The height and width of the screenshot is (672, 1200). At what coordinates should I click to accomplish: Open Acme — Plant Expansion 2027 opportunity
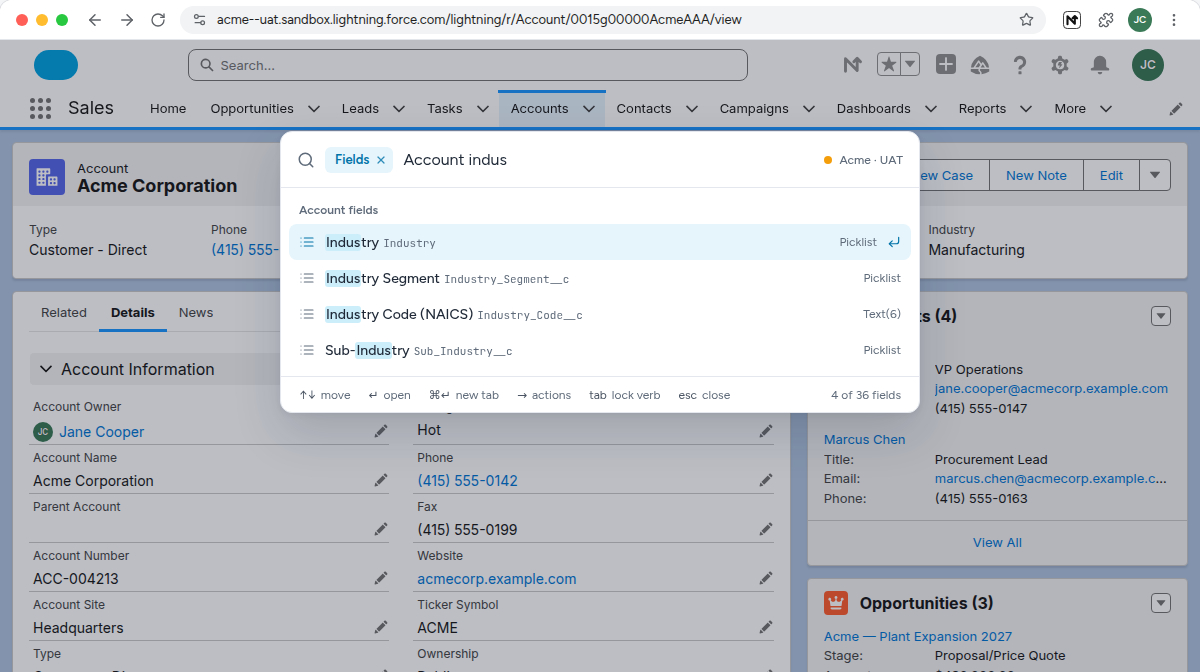(918, 637)
